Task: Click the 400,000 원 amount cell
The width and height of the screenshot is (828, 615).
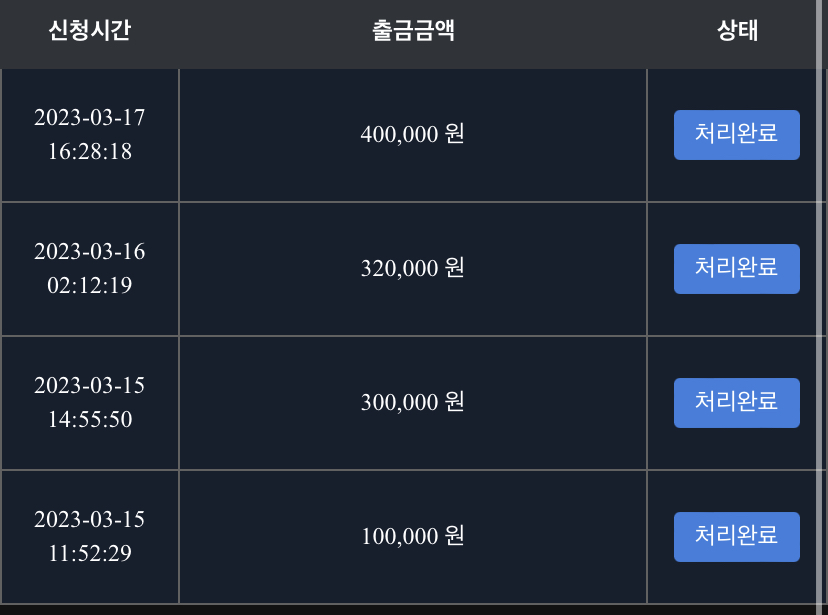Action: pyautogui.click(x=413, y=135)
